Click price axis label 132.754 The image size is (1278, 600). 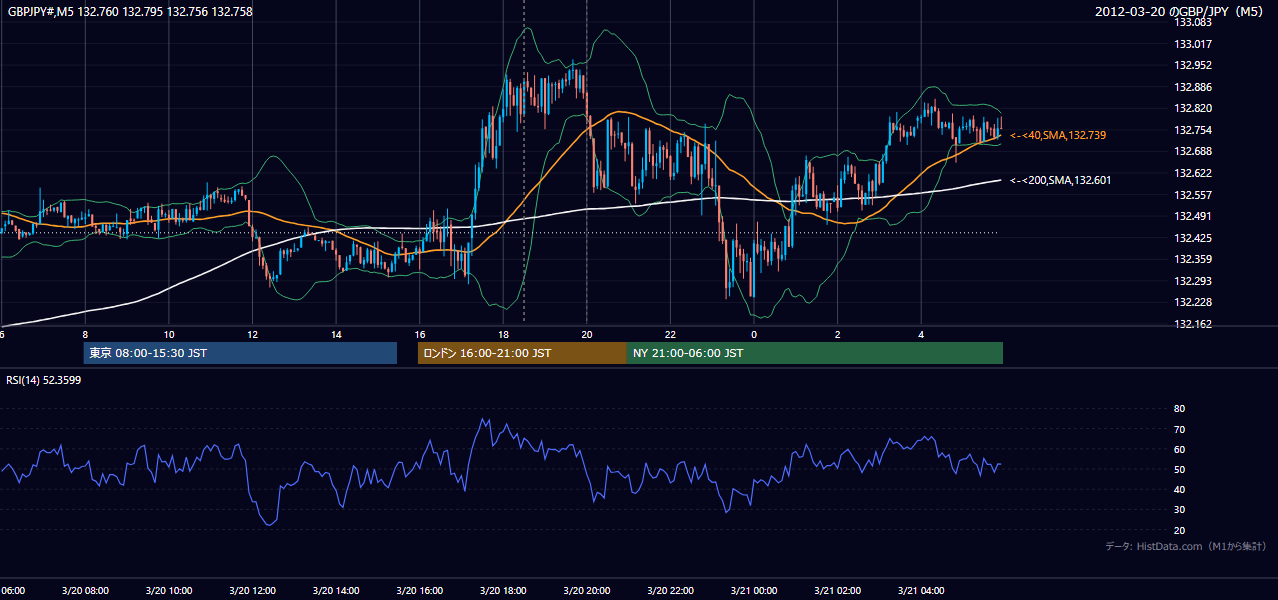pyautogui.click(x=1192, y=130)
